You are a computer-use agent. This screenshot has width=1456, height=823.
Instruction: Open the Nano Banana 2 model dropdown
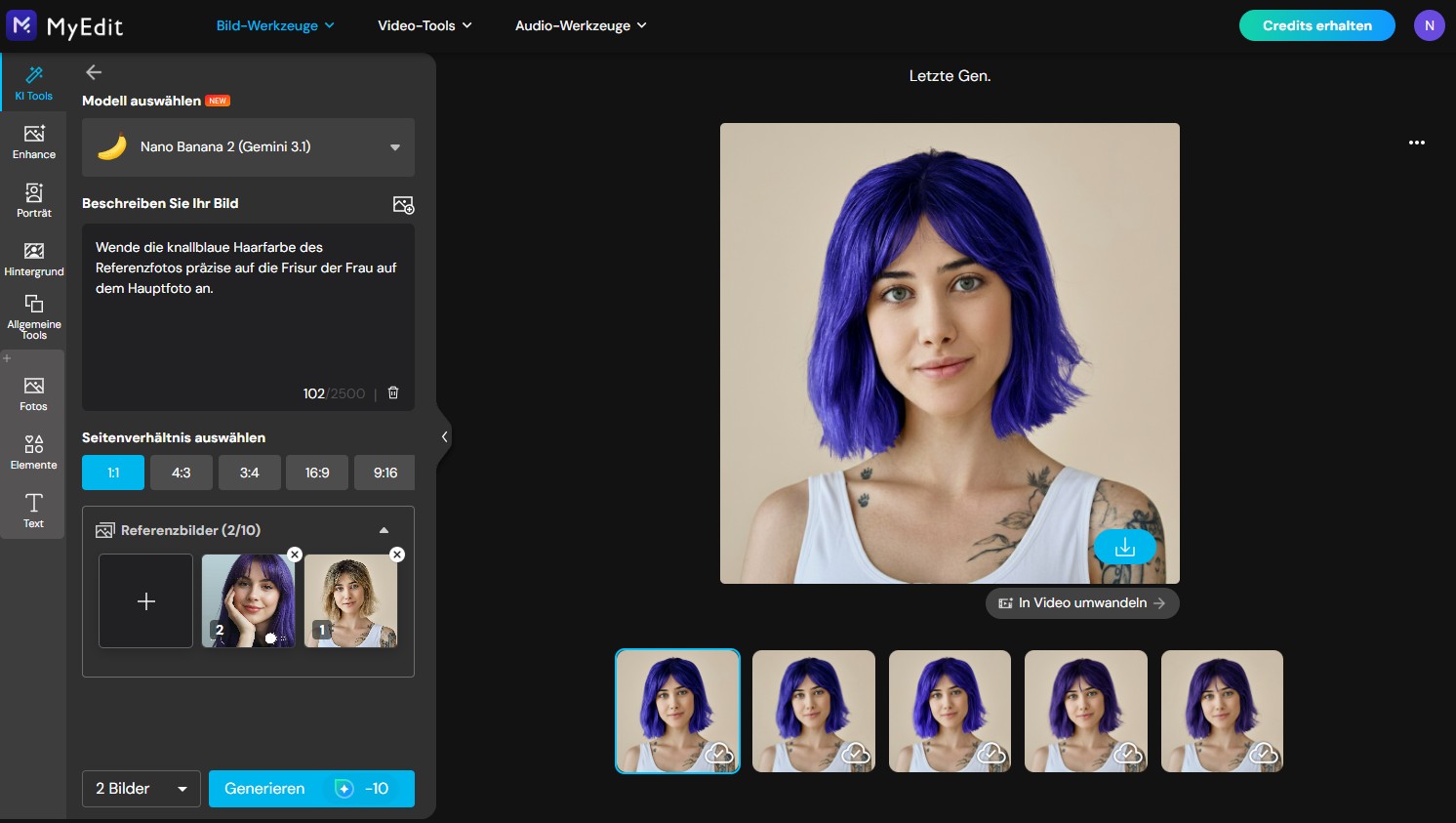click(x=248, y=146)
